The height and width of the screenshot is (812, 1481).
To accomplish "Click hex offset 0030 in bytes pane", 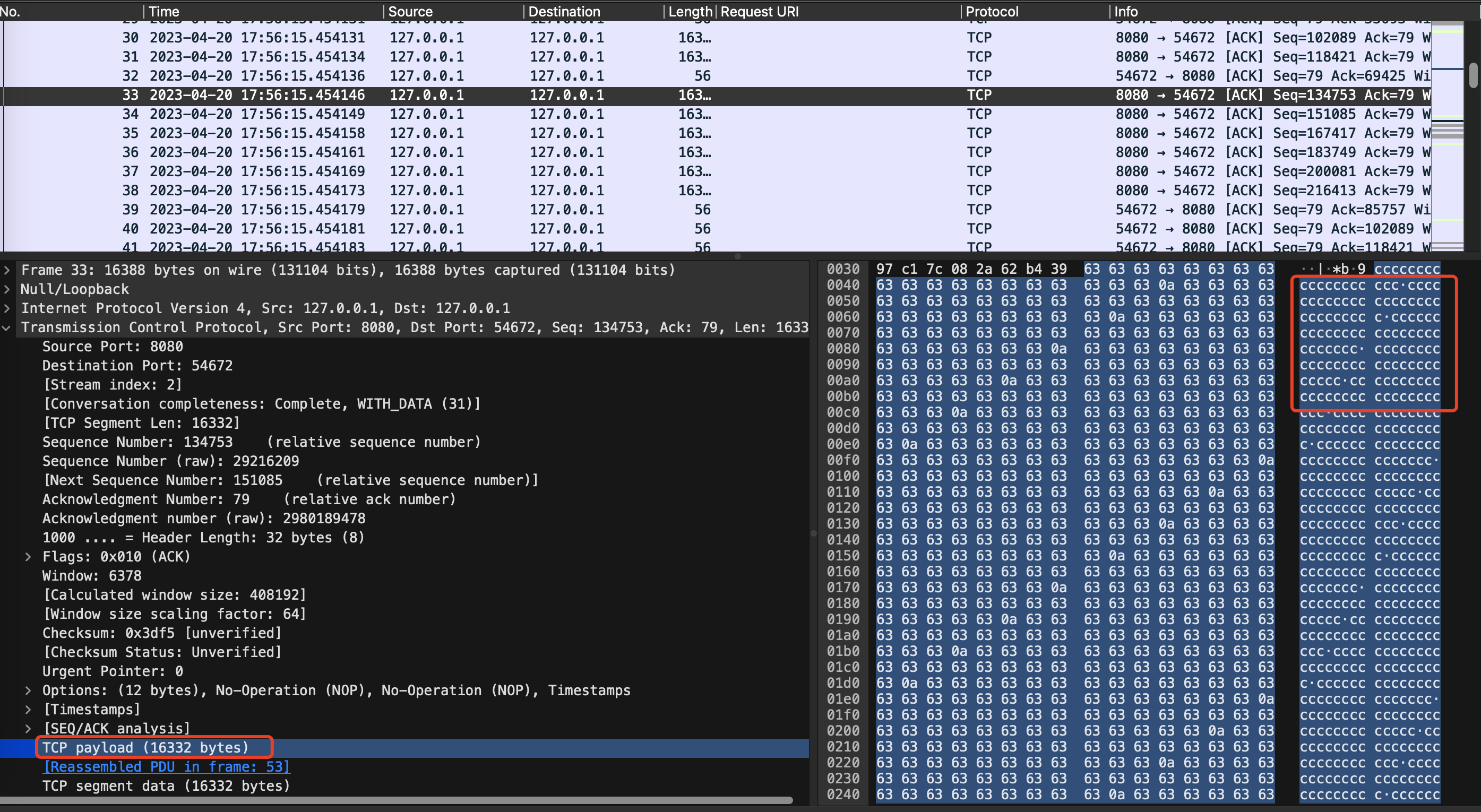I will (843, 269).
